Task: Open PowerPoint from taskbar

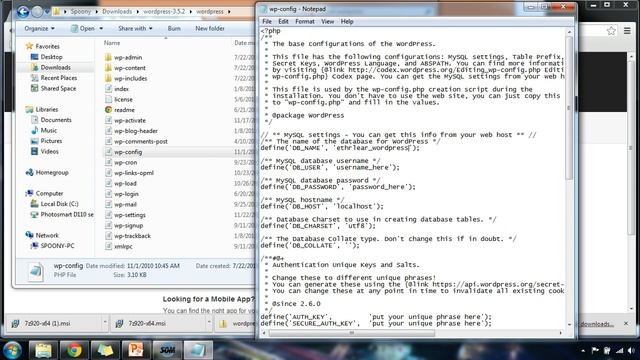Action: [136, 350]
